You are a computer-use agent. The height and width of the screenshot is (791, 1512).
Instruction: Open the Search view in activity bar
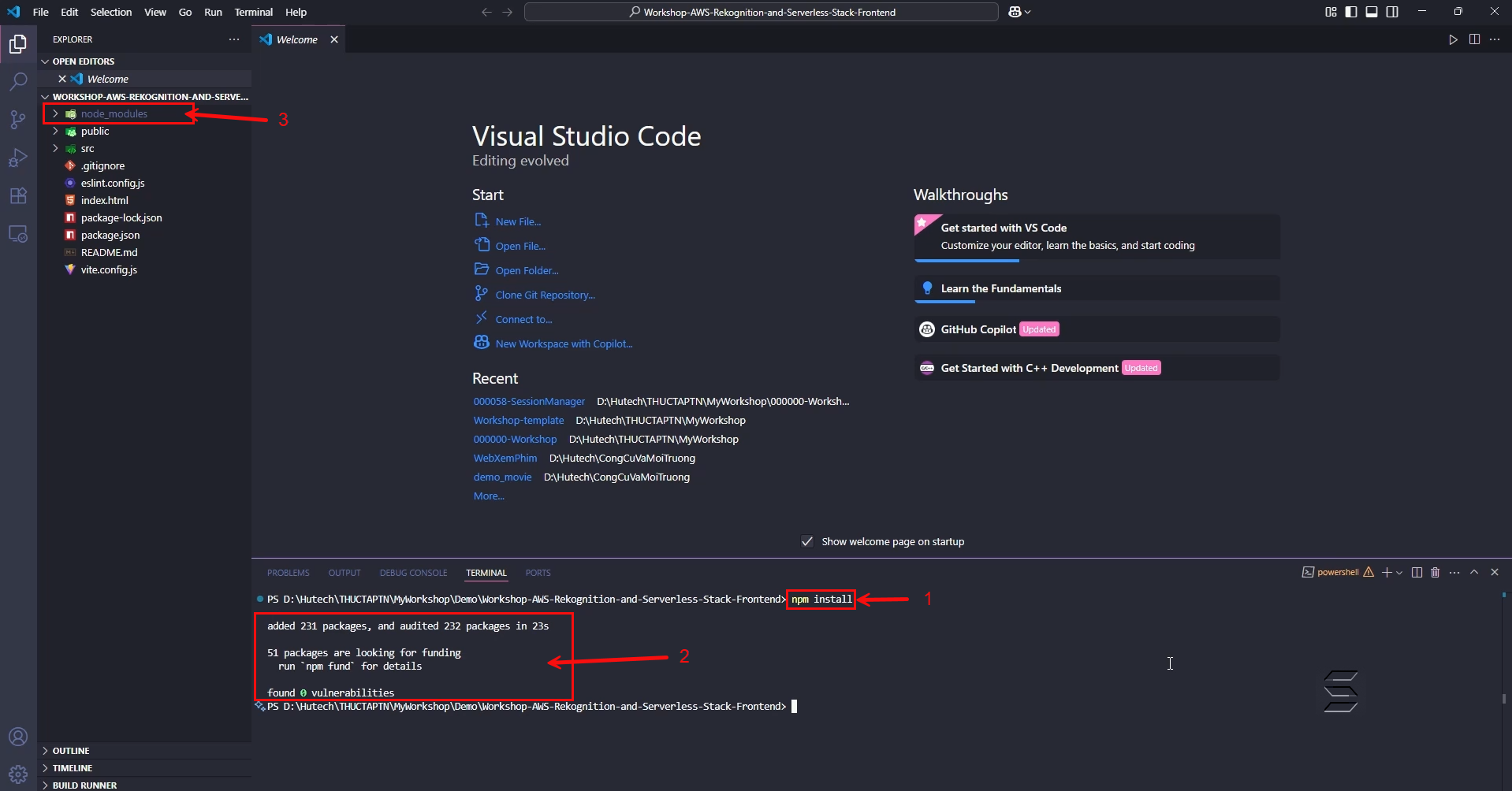click(18, 81)
